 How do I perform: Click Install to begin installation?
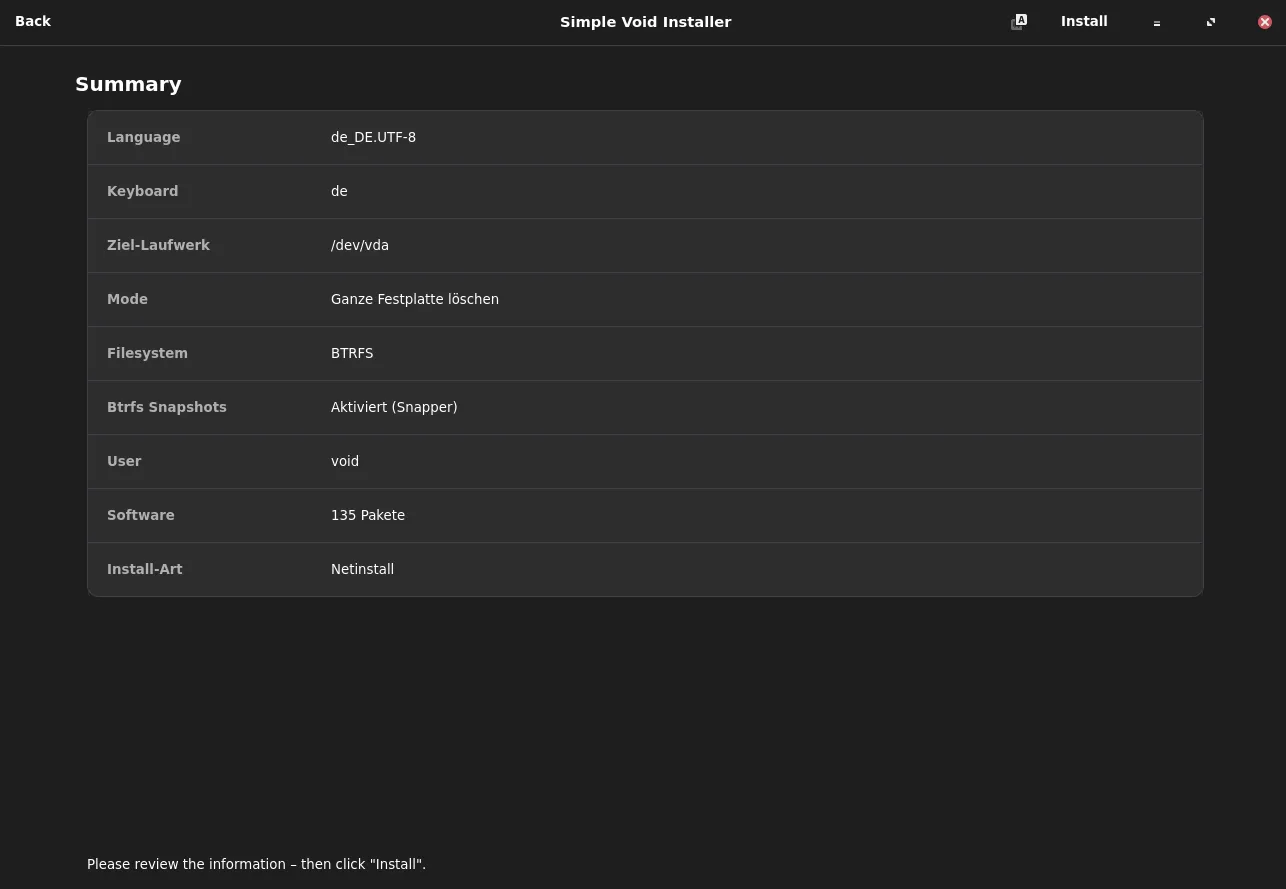coord(1084,22)
